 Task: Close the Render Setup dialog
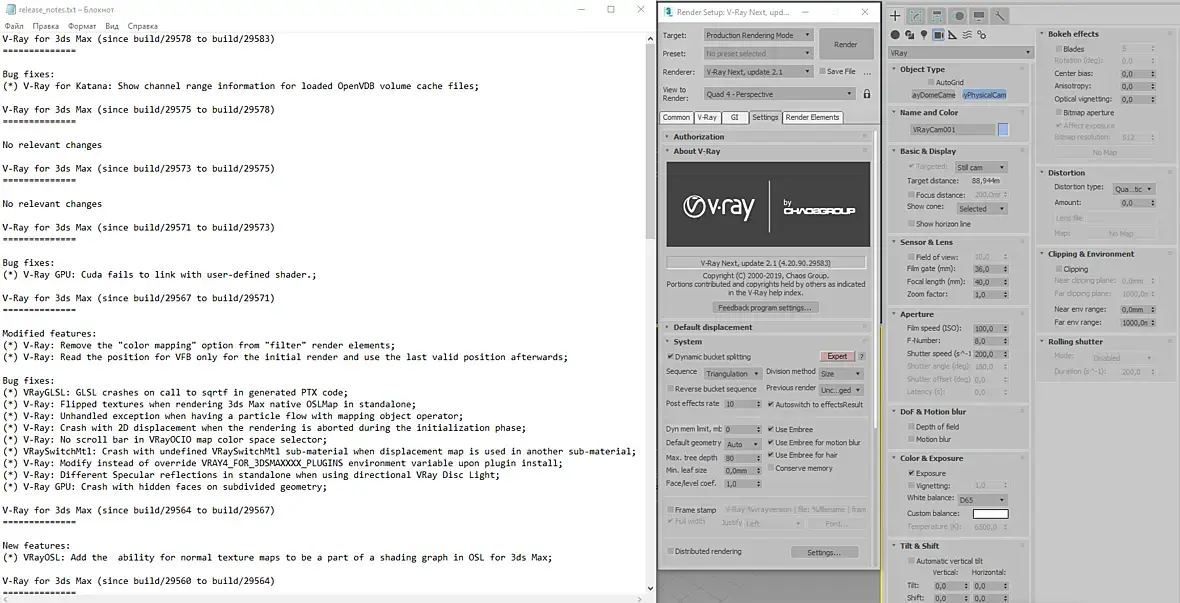click(865, 12)
